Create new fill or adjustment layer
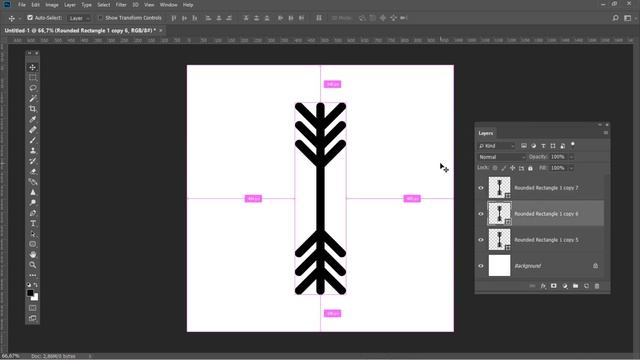Screen dimensions: 640x360 pyautogui.click(x=564, y=286)
